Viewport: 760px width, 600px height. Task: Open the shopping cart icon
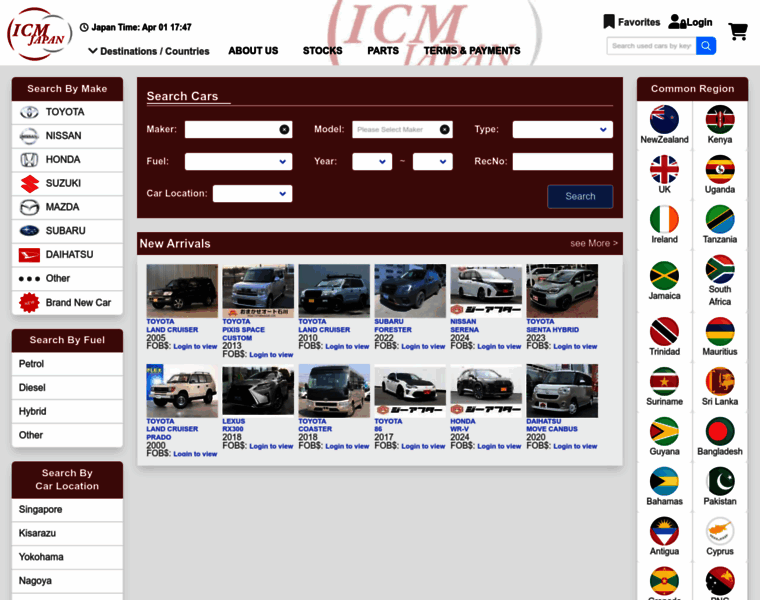[x=738, y=32]
